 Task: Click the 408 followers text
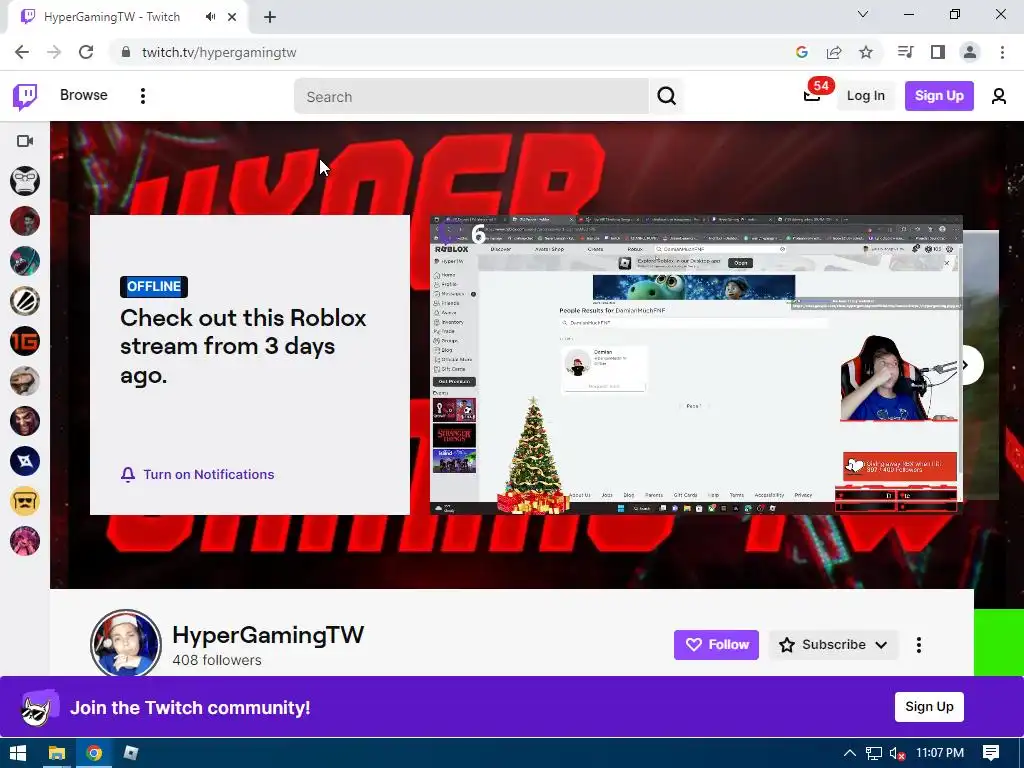point(217,660)
